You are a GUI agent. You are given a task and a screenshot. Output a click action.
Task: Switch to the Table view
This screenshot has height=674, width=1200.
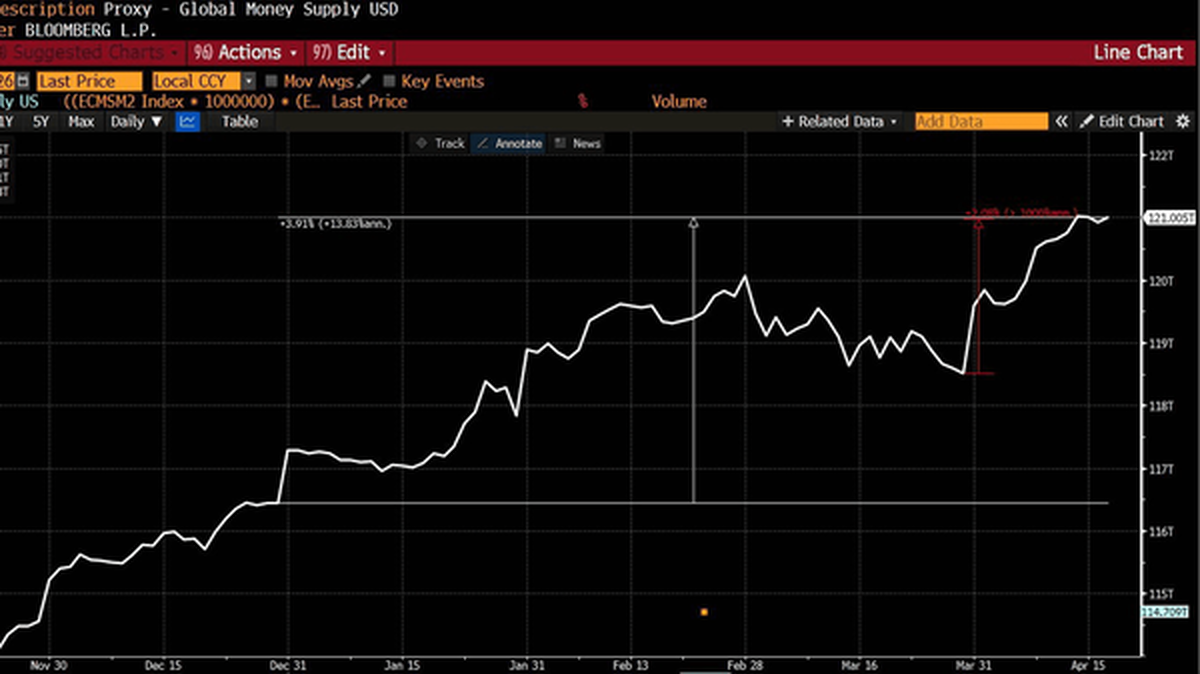[x=239, y=121]
